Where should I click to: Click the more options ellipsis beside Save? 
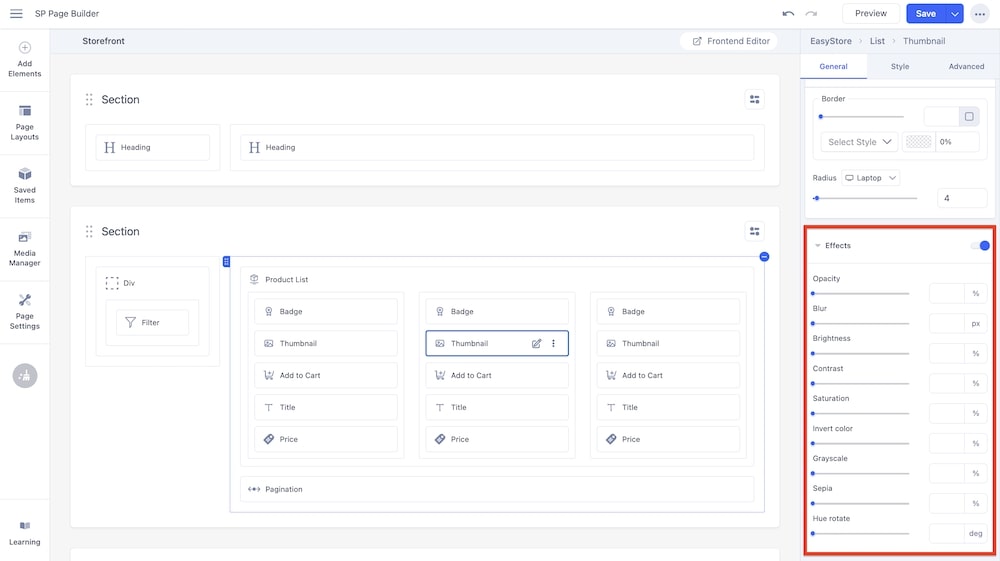coord(979,13)
